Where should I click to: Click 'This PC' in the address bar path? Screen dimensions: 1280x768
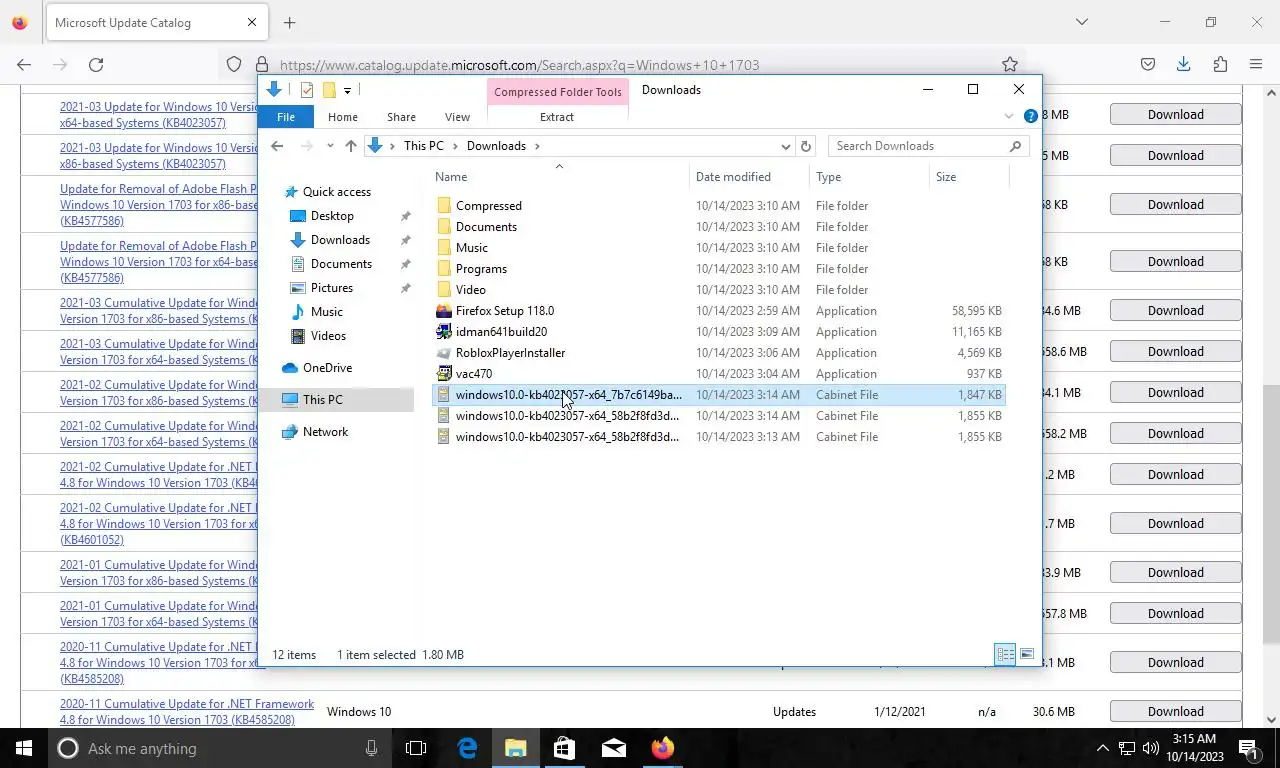(x=423, y=146)
